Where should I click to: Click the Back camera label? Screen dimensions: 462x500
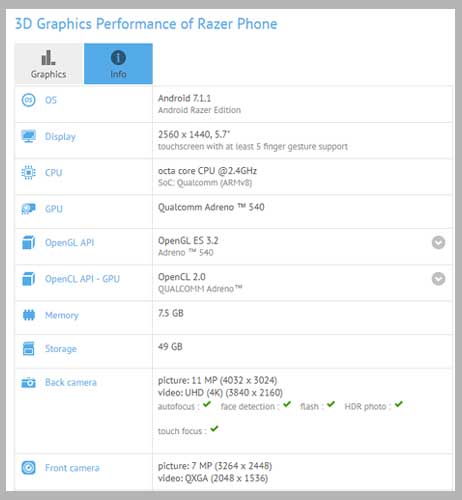(71, 383)
